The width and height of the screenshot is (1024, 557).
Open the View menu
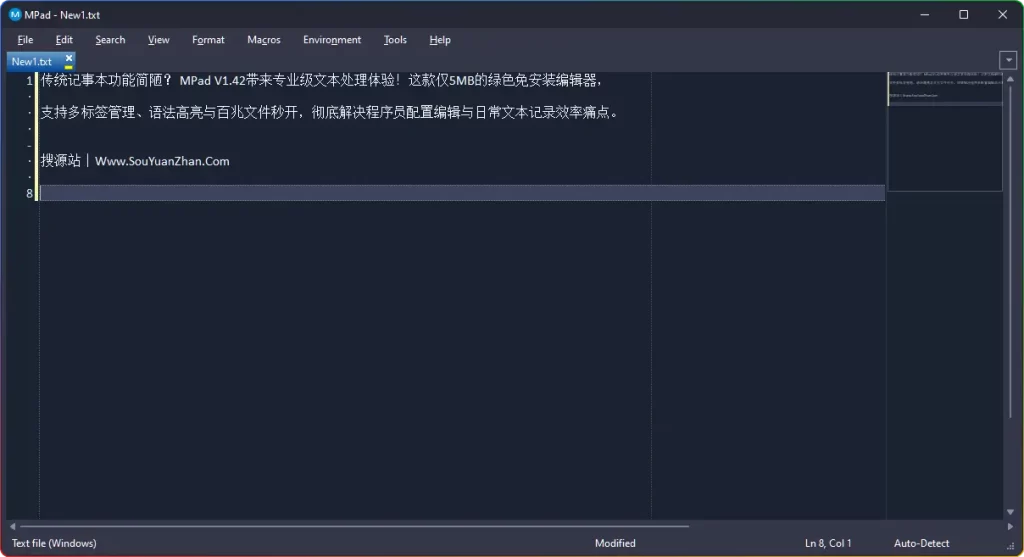point(158,40)
